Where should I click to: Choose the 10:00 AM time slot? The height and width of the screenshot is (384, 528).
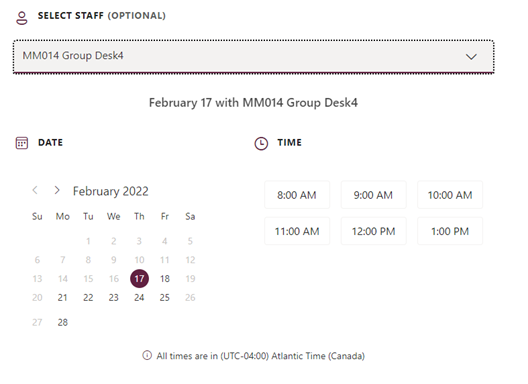pos(450,195)
